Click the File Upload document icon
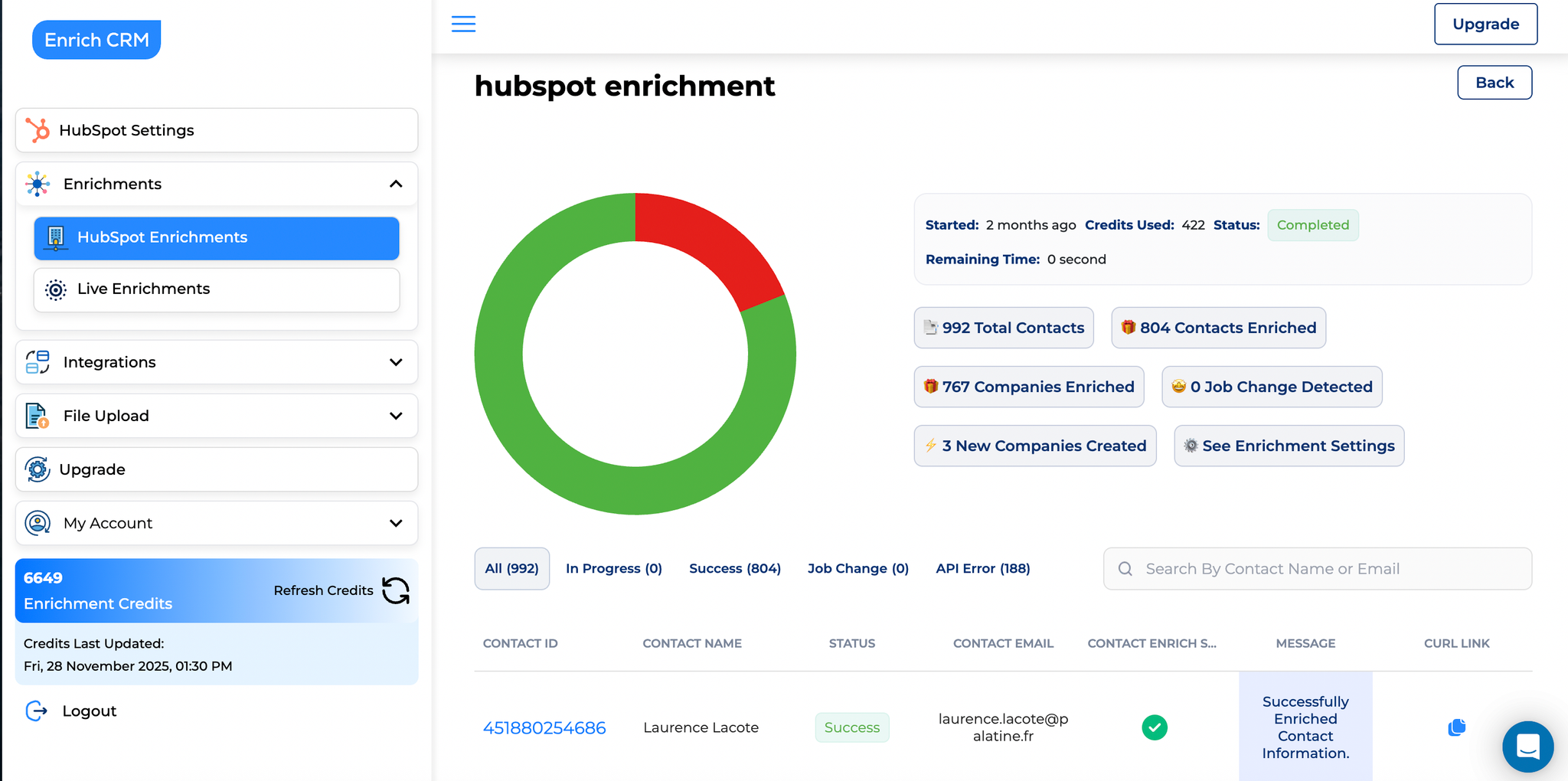The height and width of the screenshot is (781, 1568). tap(36, 416)
